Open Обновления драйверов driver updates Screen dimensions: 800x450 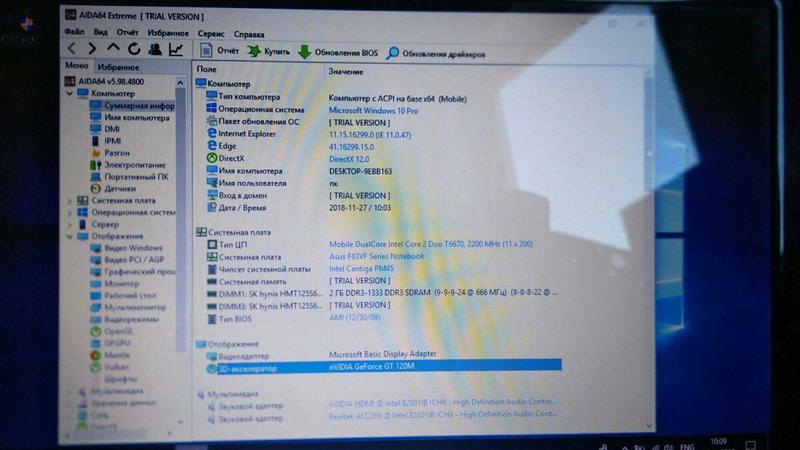tap(436, 54)
